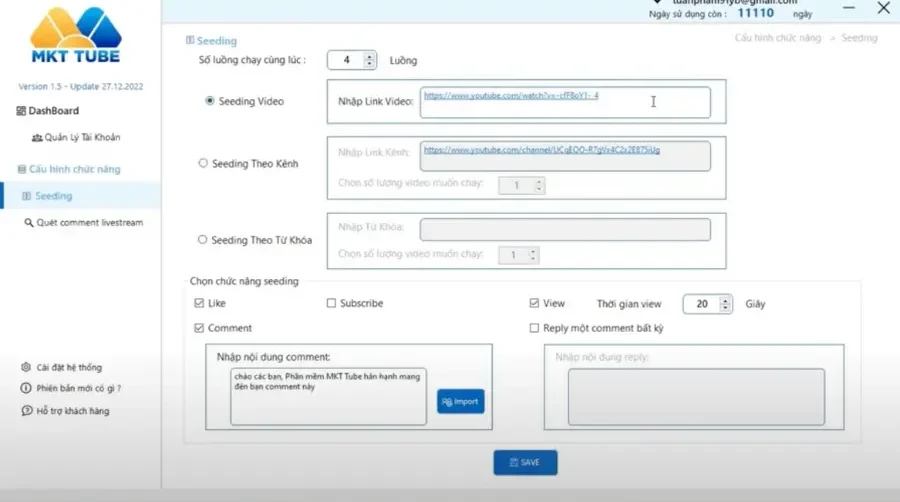Close the MKT Tube window
This screenshot has width=900, height=502.
(x=884, y=7)
